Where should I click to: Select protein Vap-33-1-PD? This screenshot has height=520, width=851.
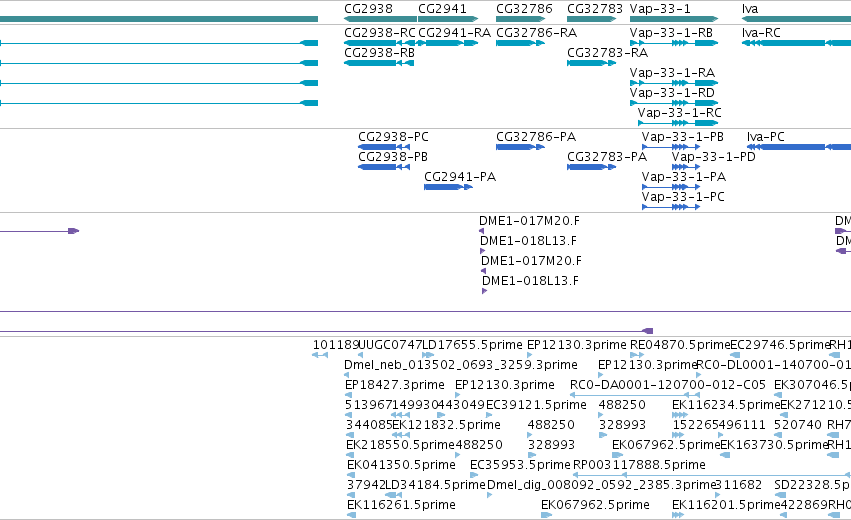[x=686, y=167]
